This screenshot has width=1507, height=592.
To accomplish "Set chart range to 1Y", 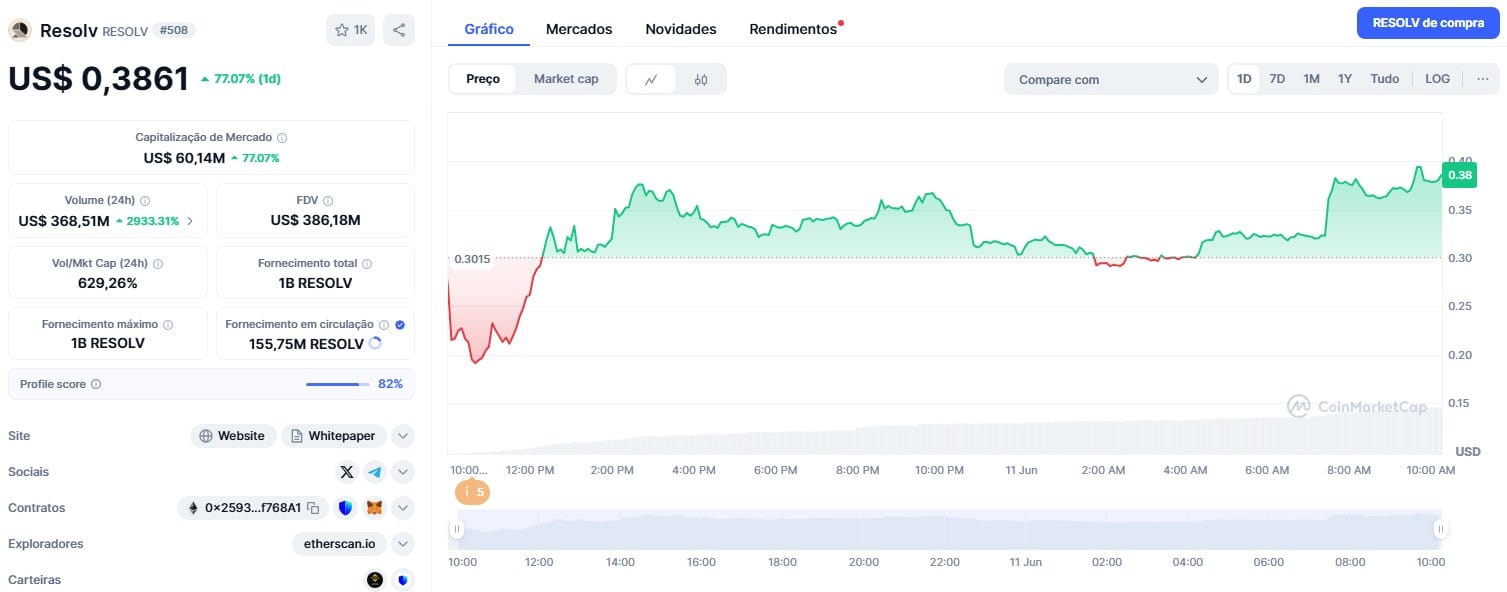I will 1345,79.
